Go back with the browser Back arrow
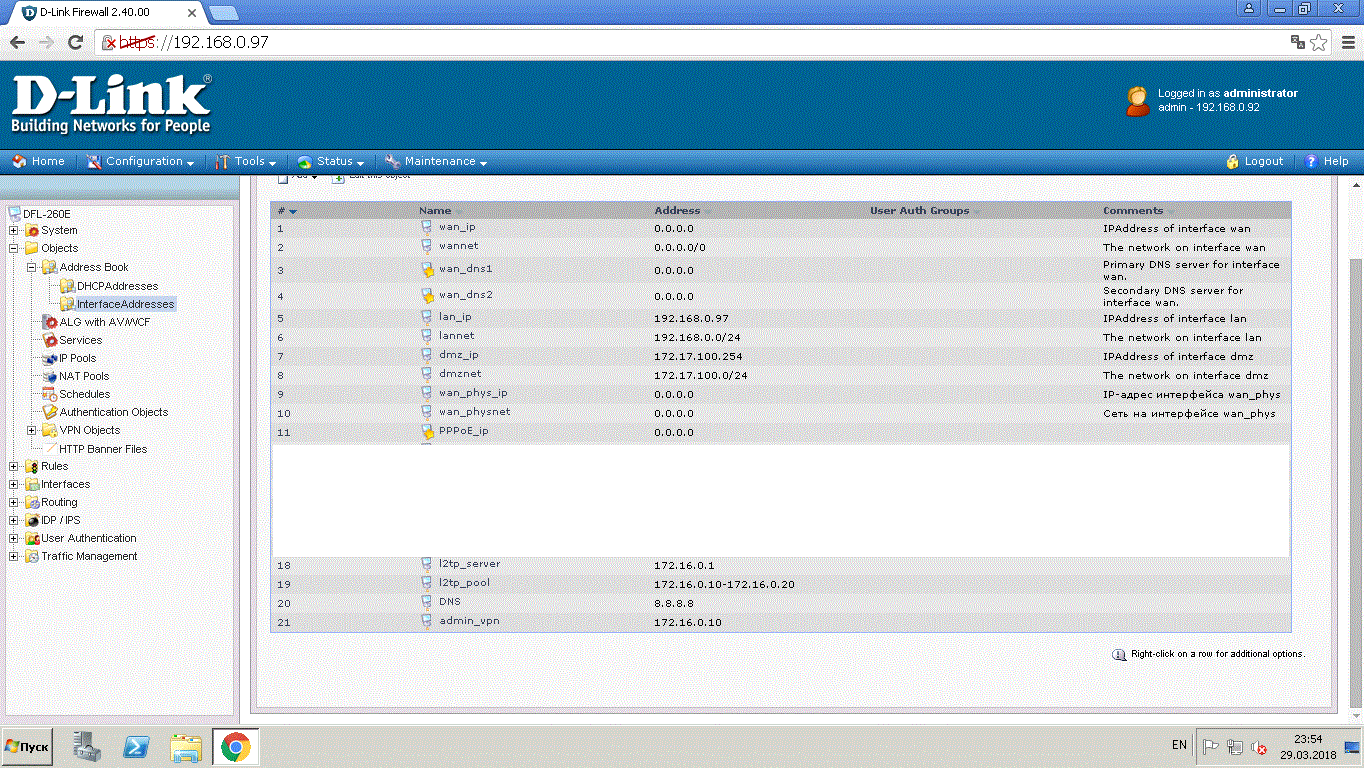Image resolution: width=1364 pixels, height=768 pixels. click(17, 42)
